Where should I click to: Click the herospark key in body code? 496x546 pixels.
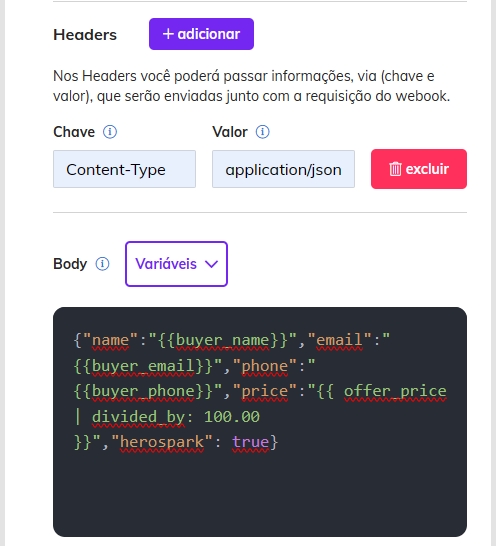(162, 442)
